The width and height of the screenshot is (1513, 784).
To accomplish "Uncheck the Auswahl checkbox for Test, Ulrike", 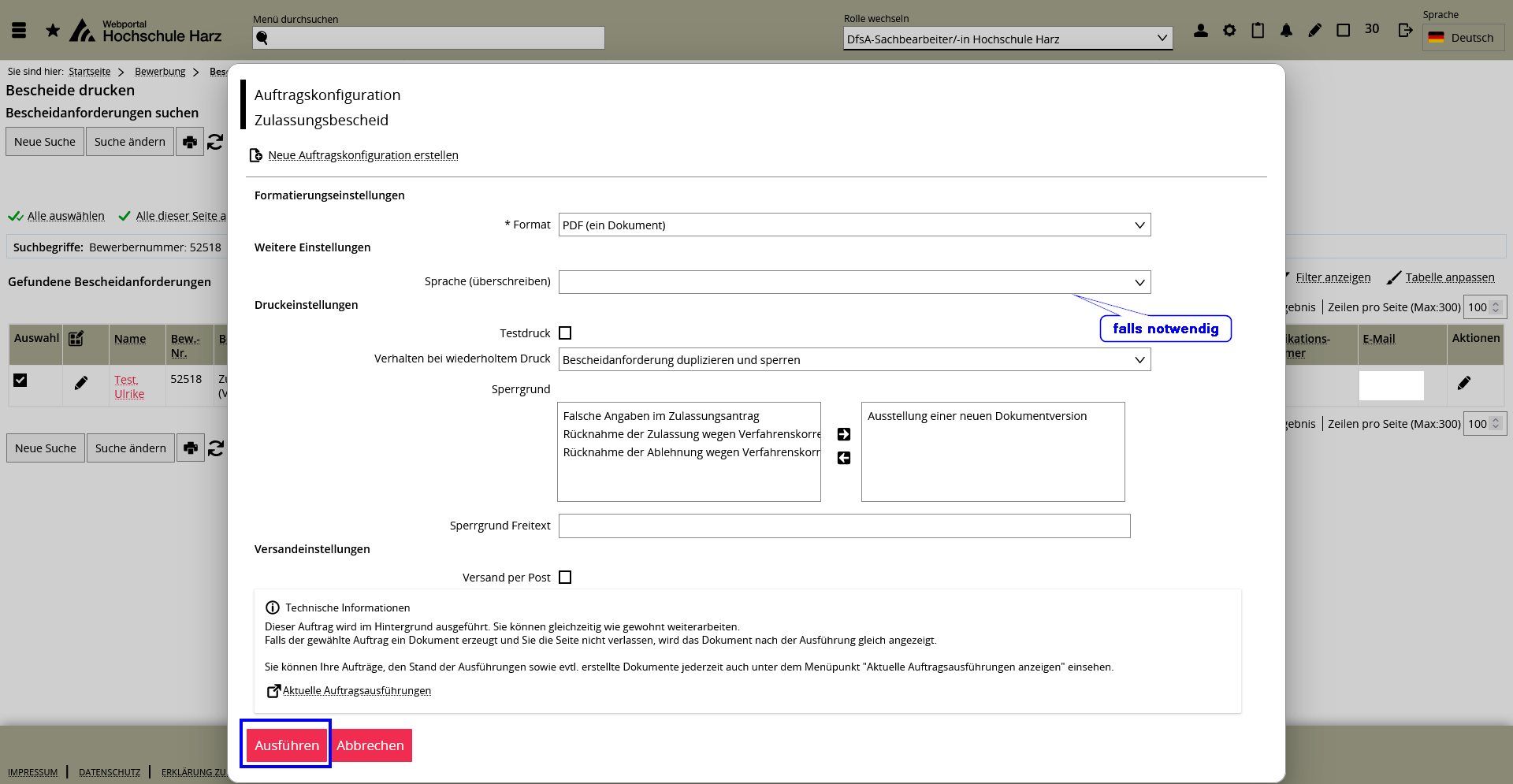I will click(x=20, y=381).
